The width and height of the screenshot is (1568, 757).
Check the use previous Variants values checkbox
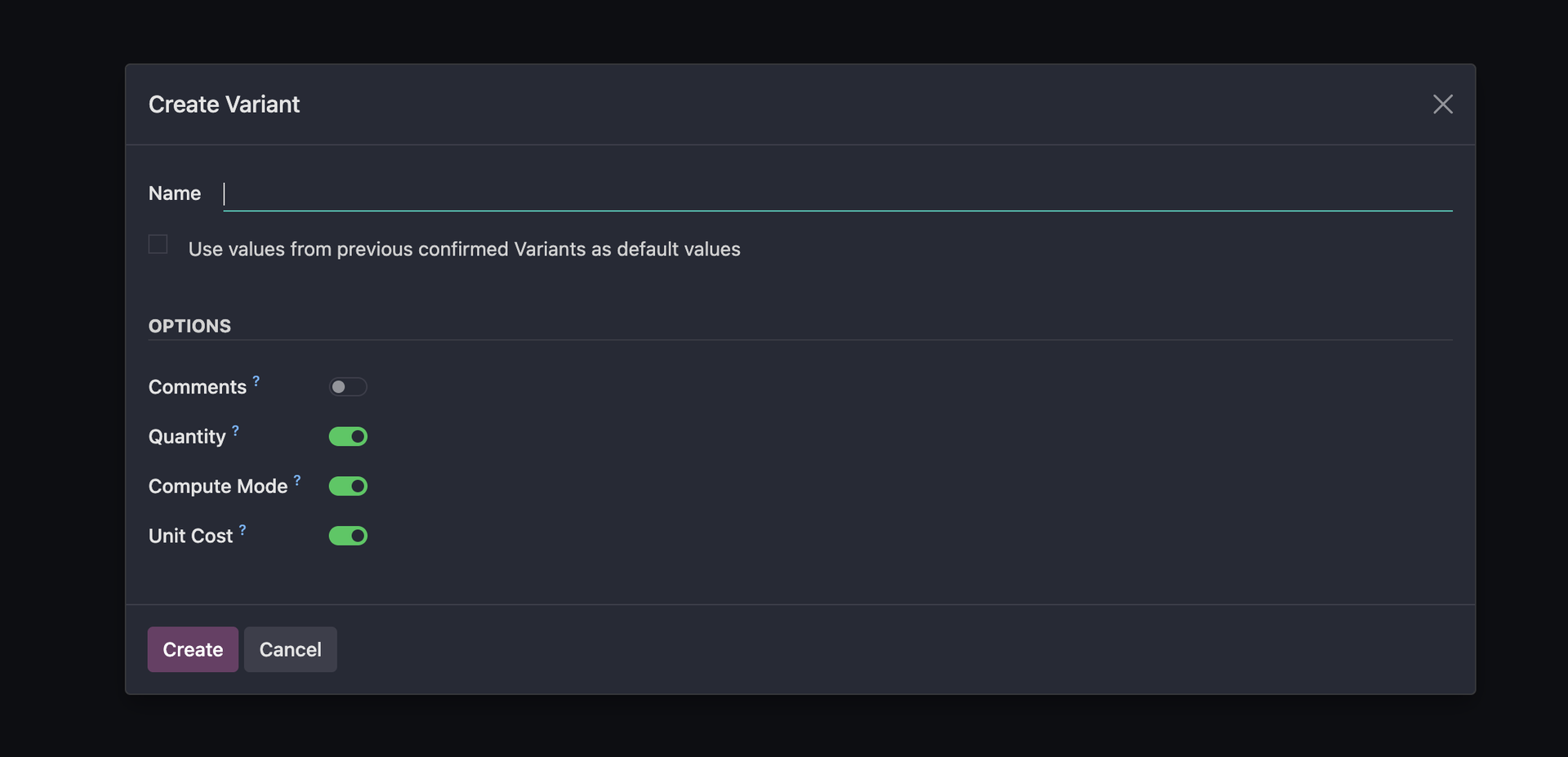click(158, 244)
